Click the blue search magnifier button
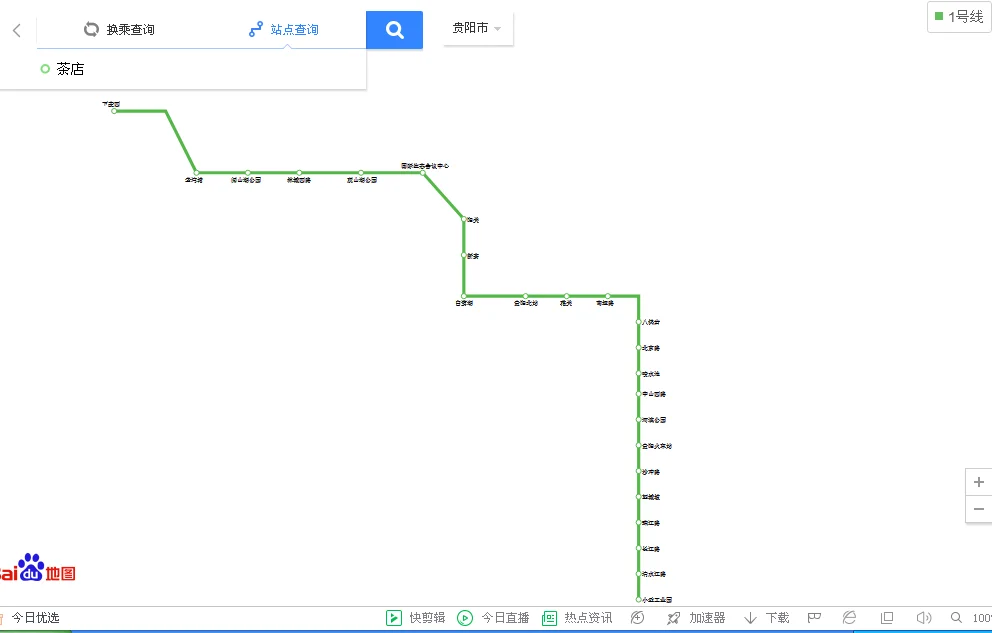Image resolution: width=992 pixels, height=633 pixels. point(394,30)
